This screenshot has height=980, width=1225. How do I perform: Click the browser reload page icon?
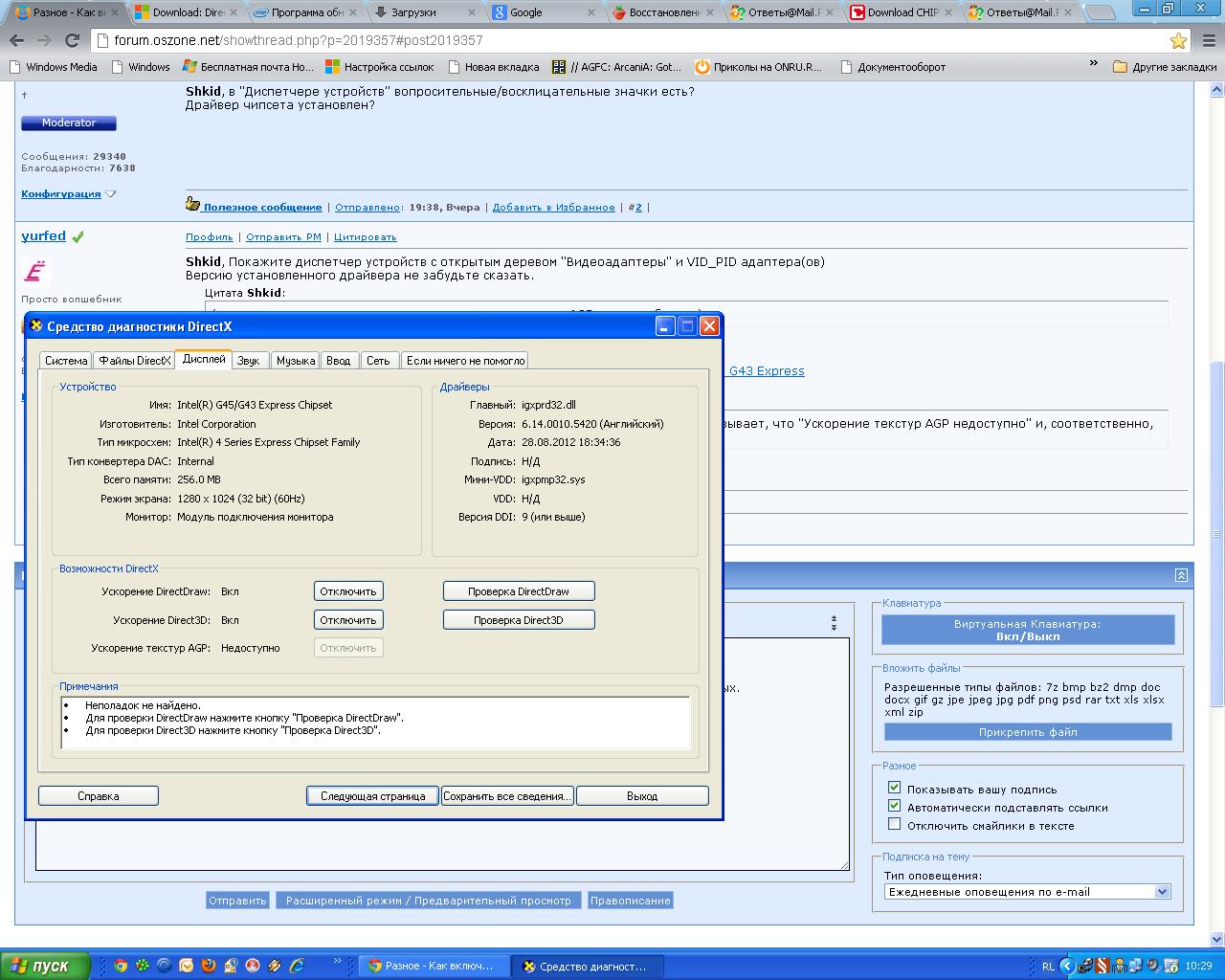click(72, 41)
